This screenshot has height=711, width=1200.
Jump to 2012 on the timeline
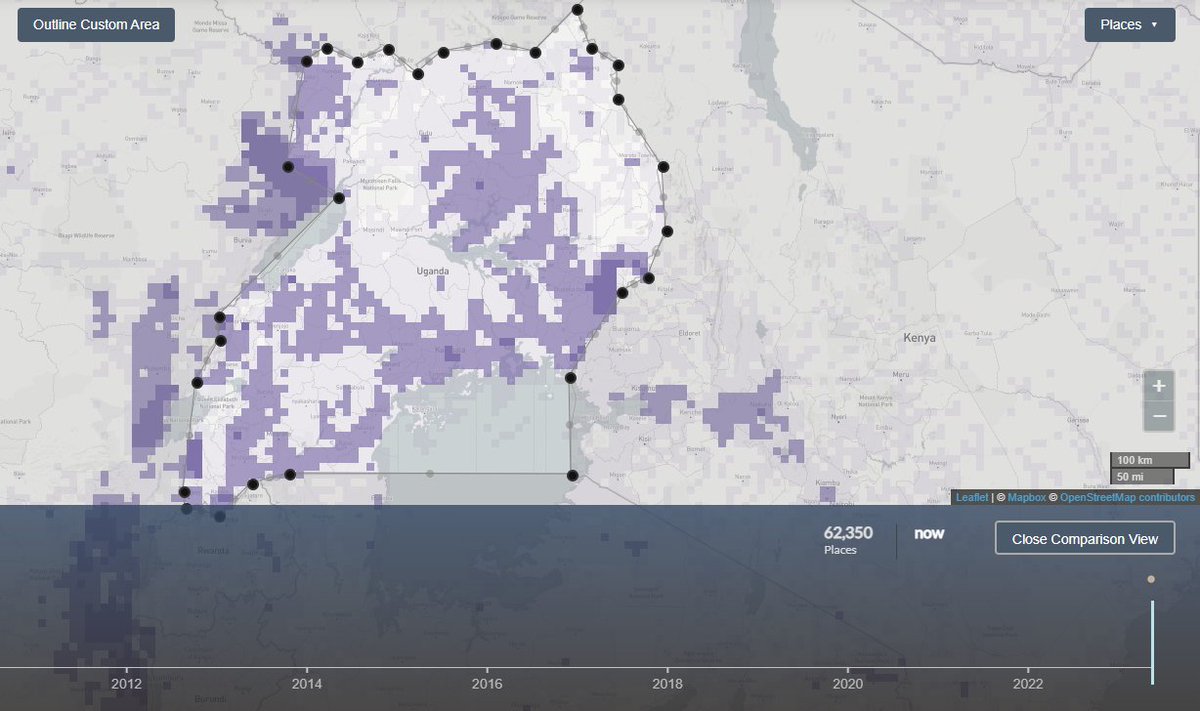[127, 684]
